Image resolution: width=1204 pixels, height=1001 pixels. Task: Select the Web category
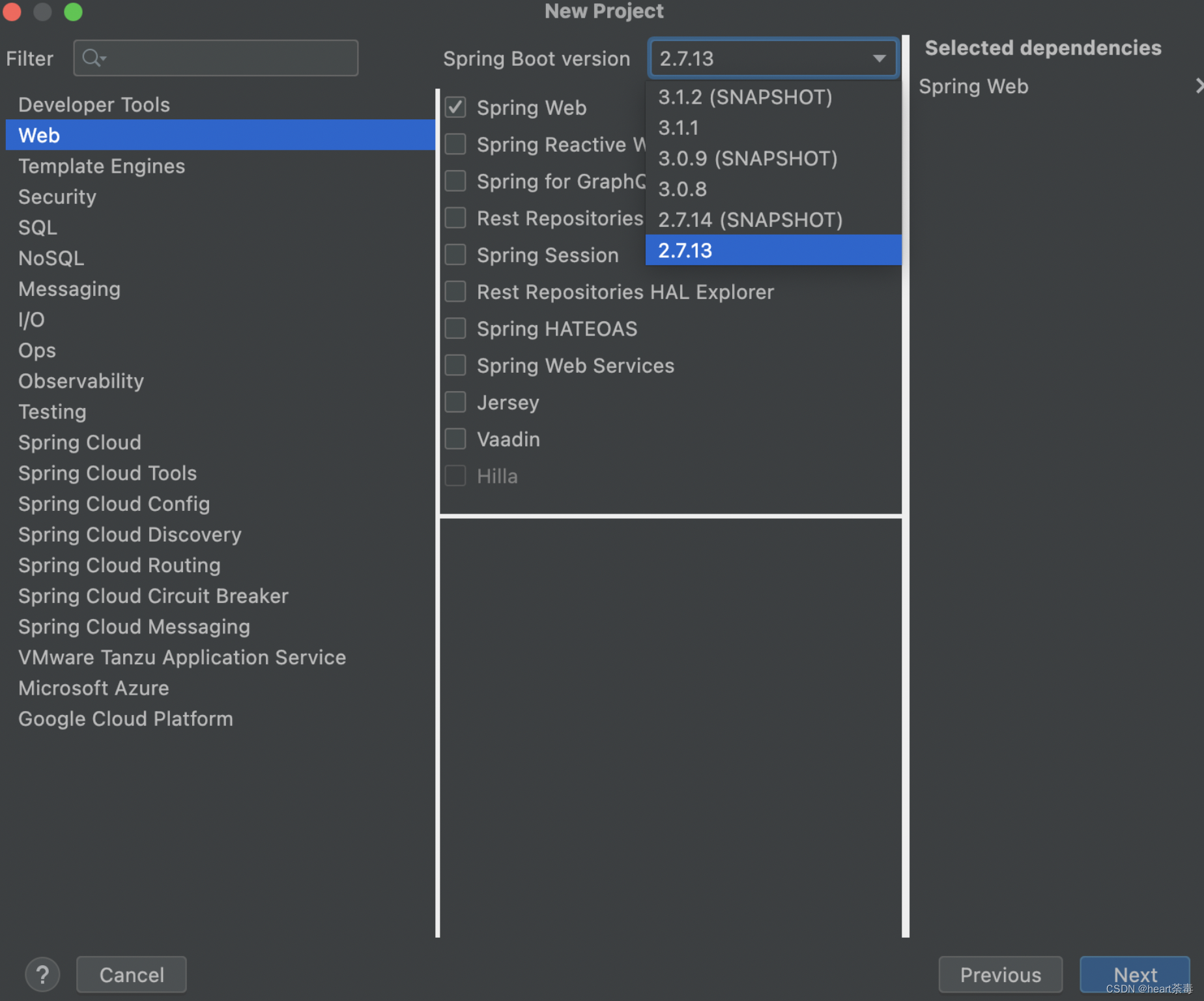pyautogui.click(x=220, y=135)
